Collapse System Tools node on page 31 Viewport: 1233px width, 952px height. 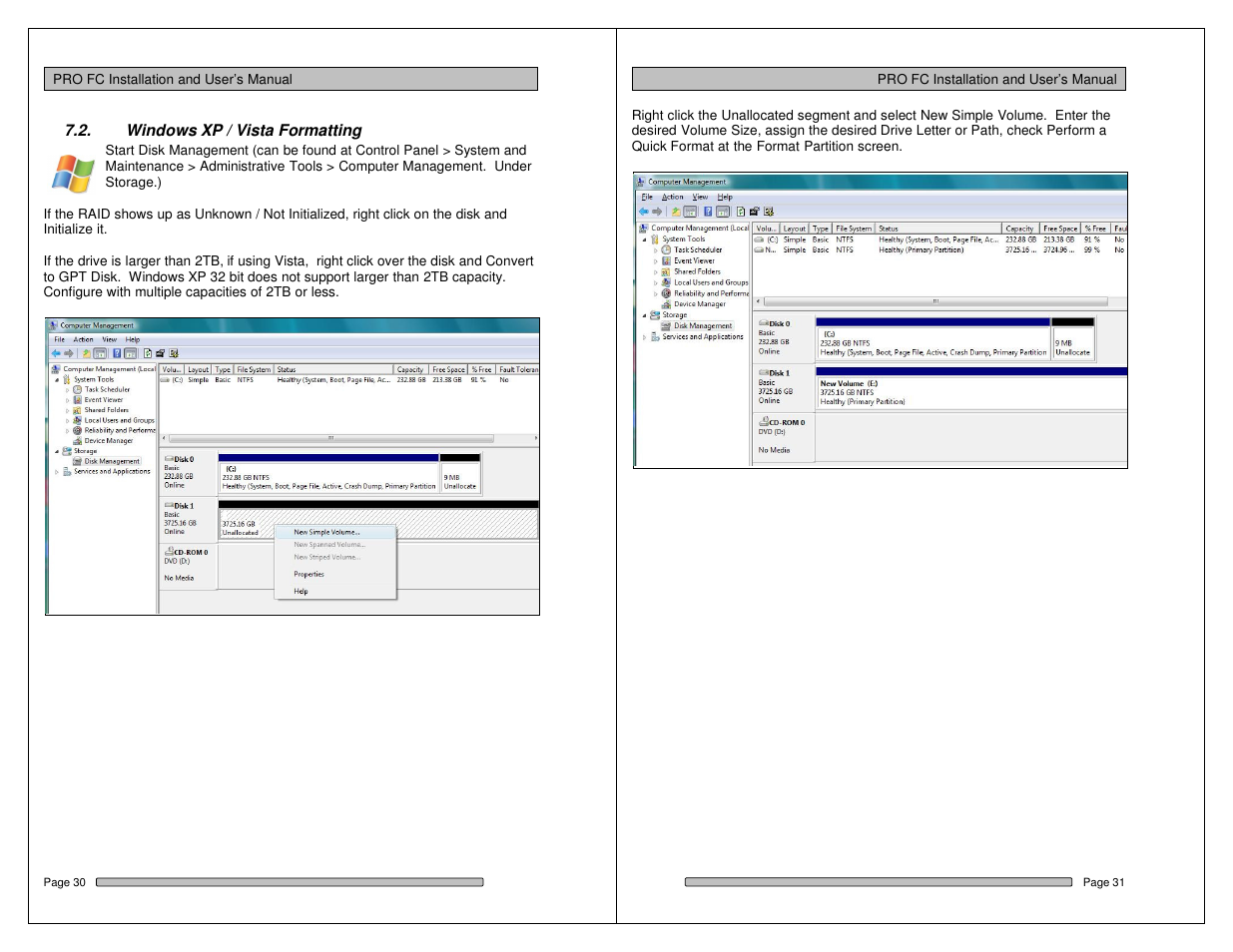coord(645,239)
